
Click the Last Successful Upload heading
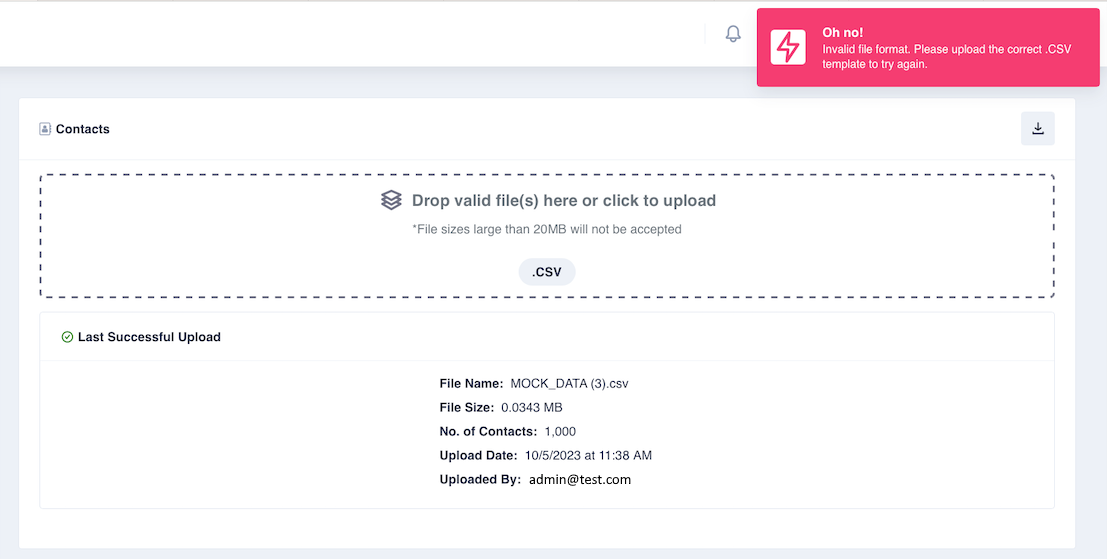[149, 337]
